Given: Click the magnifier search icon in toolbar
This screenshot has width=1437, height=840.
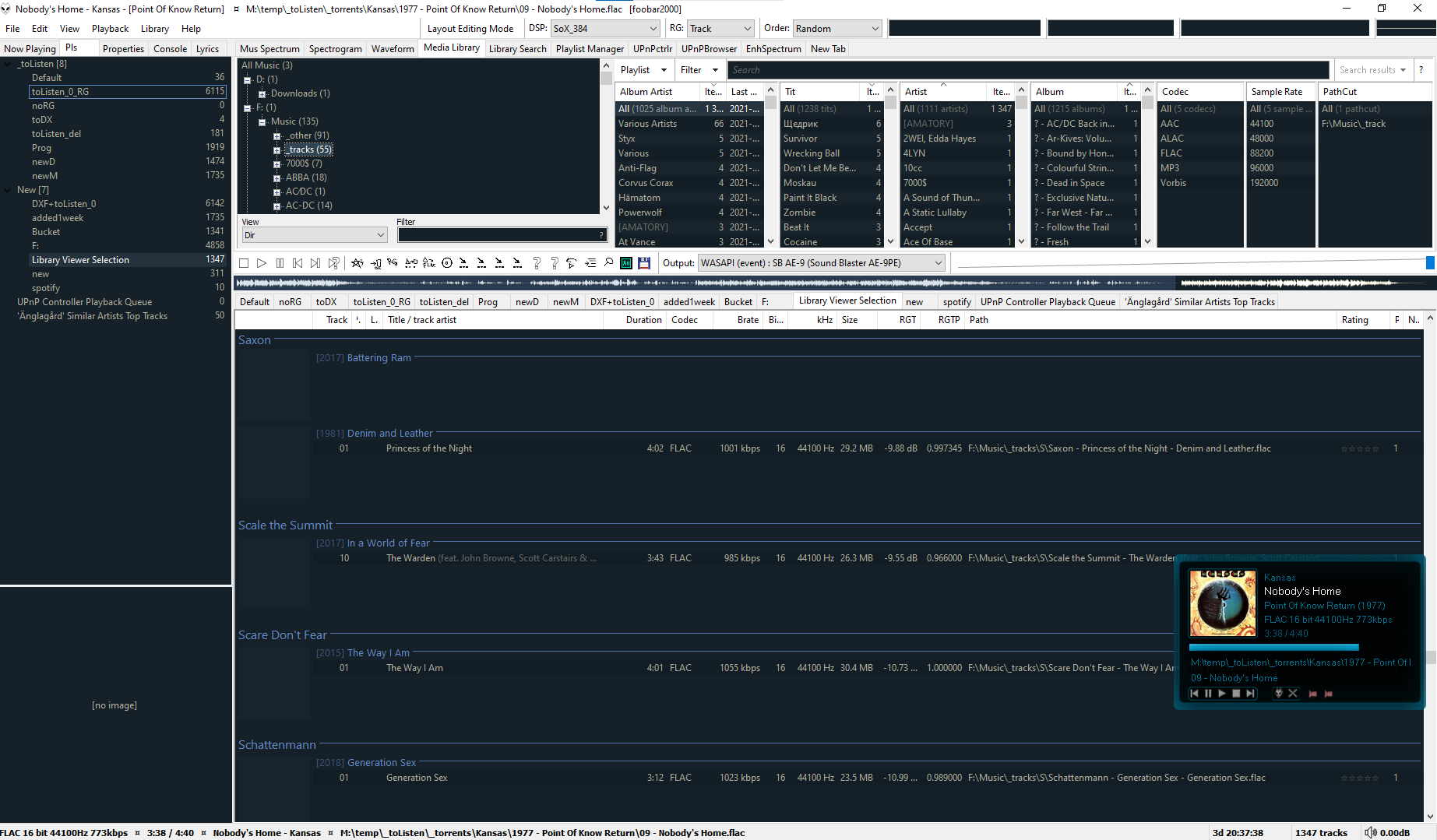Looking at the screenshot, I should pyautogui.click(x=608, y=263).
